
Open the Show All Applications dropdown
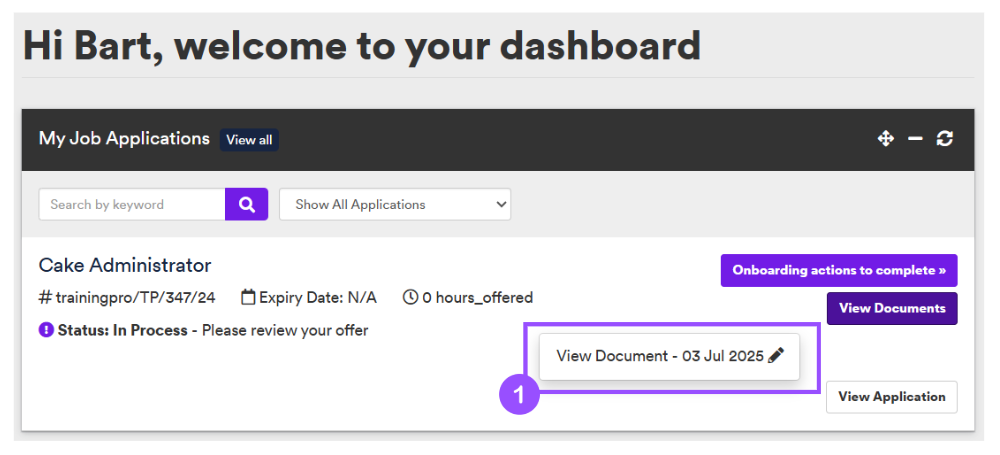[x=395, y=204]
